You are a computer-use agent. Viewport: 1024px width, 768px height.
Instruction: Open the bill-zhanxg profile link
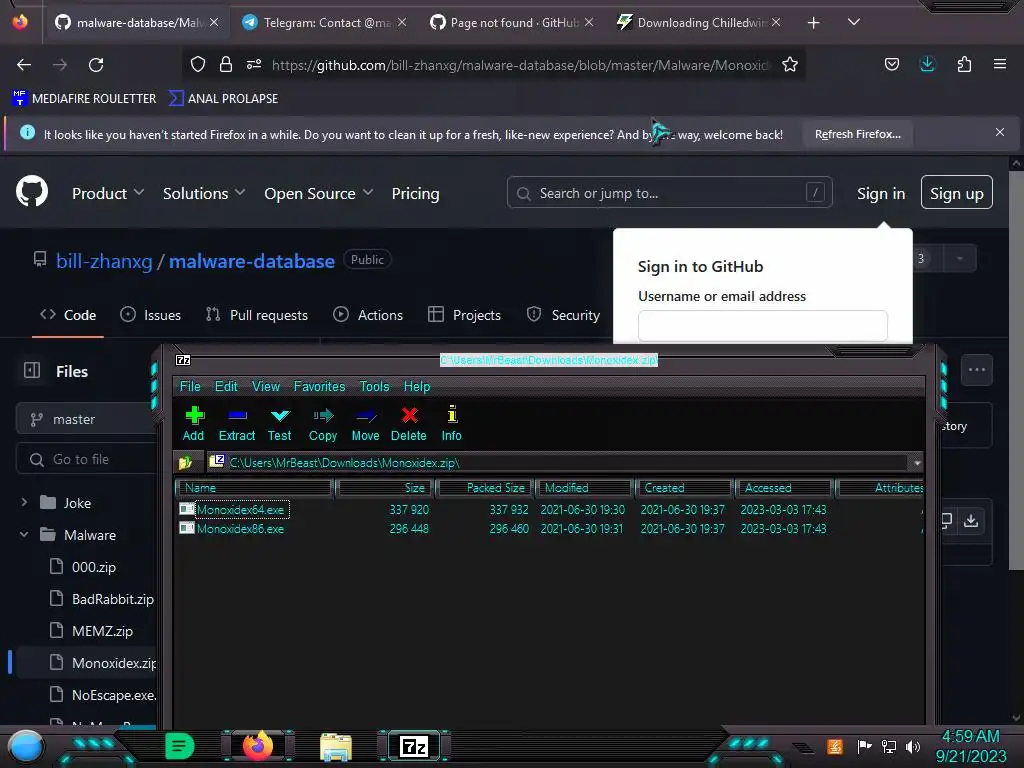pos(104,261)
